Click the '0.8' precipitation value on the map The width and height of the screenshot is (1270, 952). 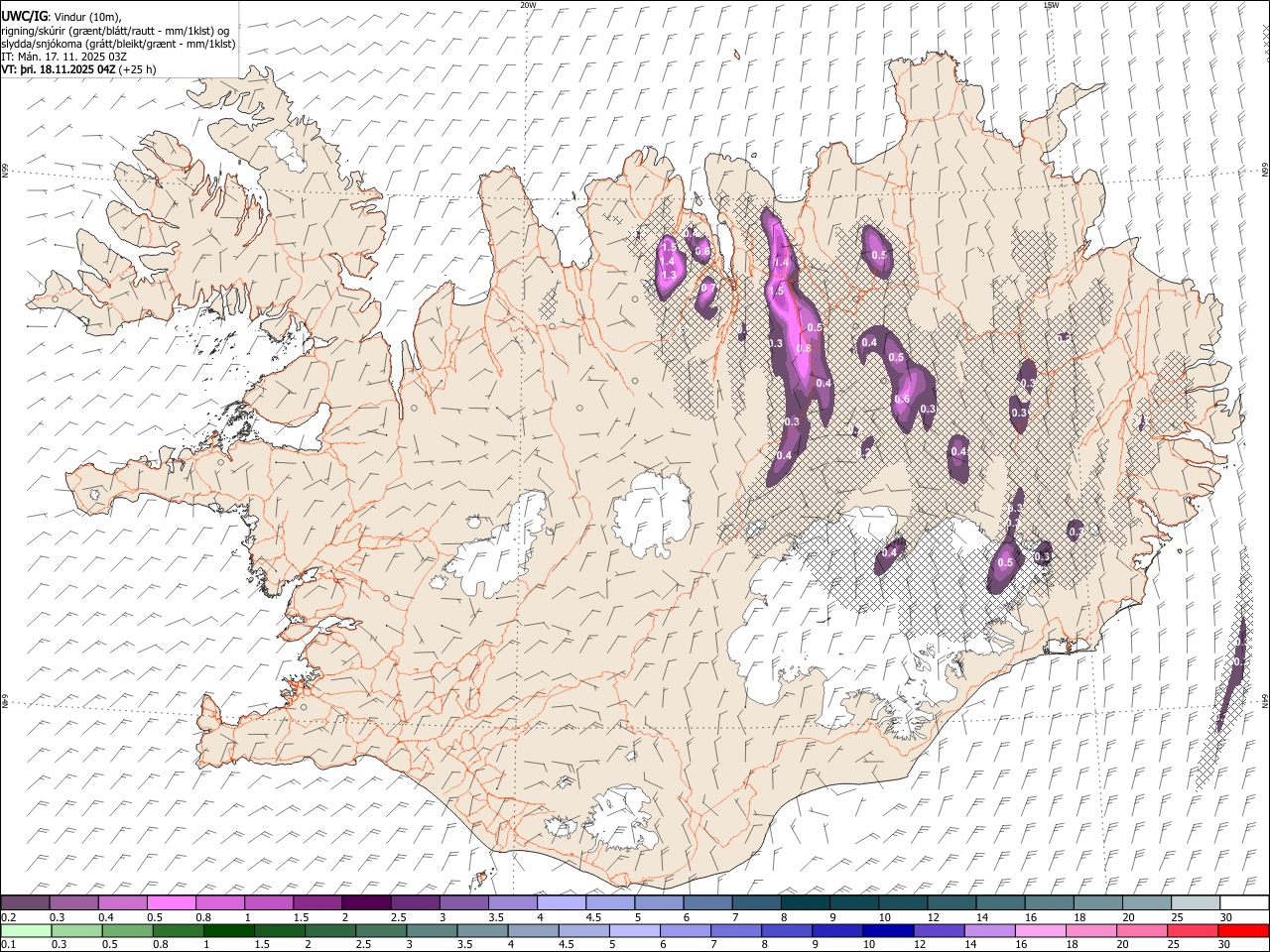tap(804, 349)
